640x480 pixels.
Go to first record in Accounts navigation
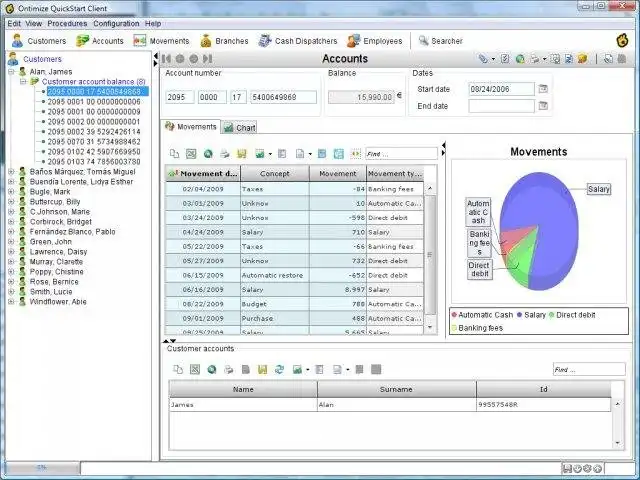[x=166, y=59]
